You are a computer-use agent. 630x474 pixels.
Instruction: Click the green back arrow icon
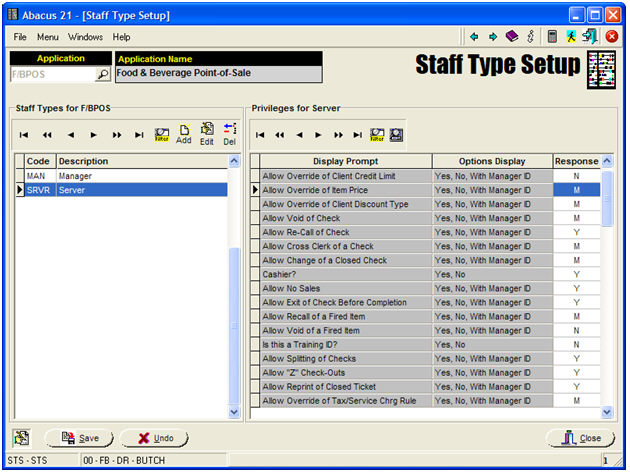[x=474, y=37]
